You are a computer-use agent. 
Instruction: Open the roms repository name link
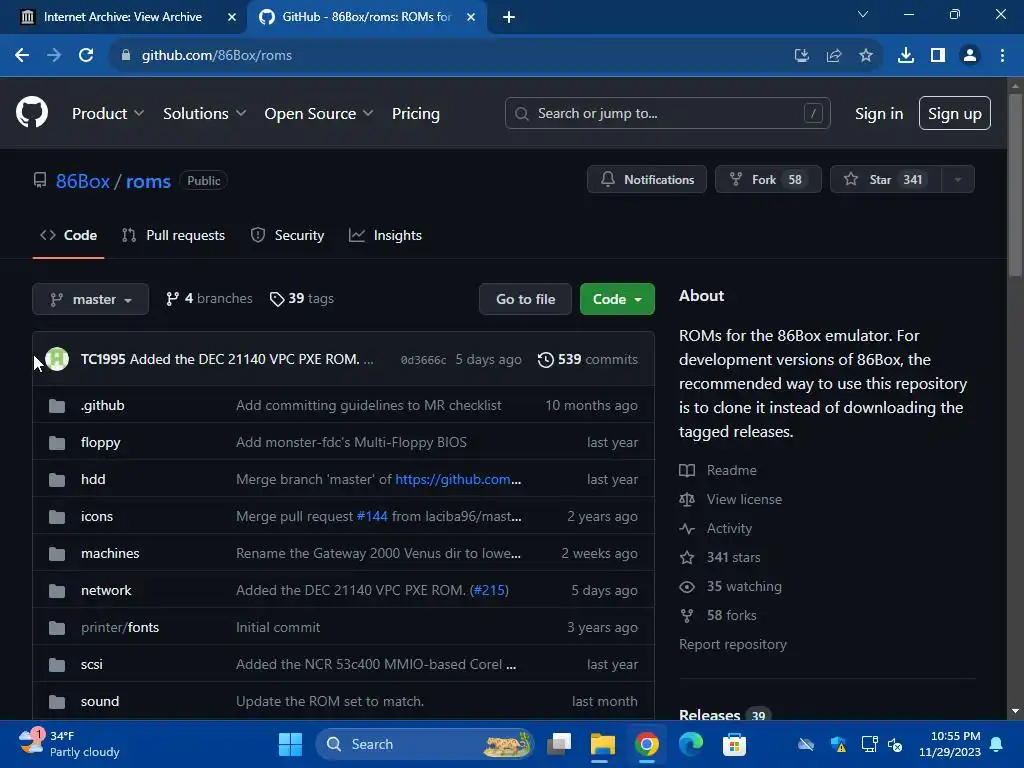[x=148, y=181]
